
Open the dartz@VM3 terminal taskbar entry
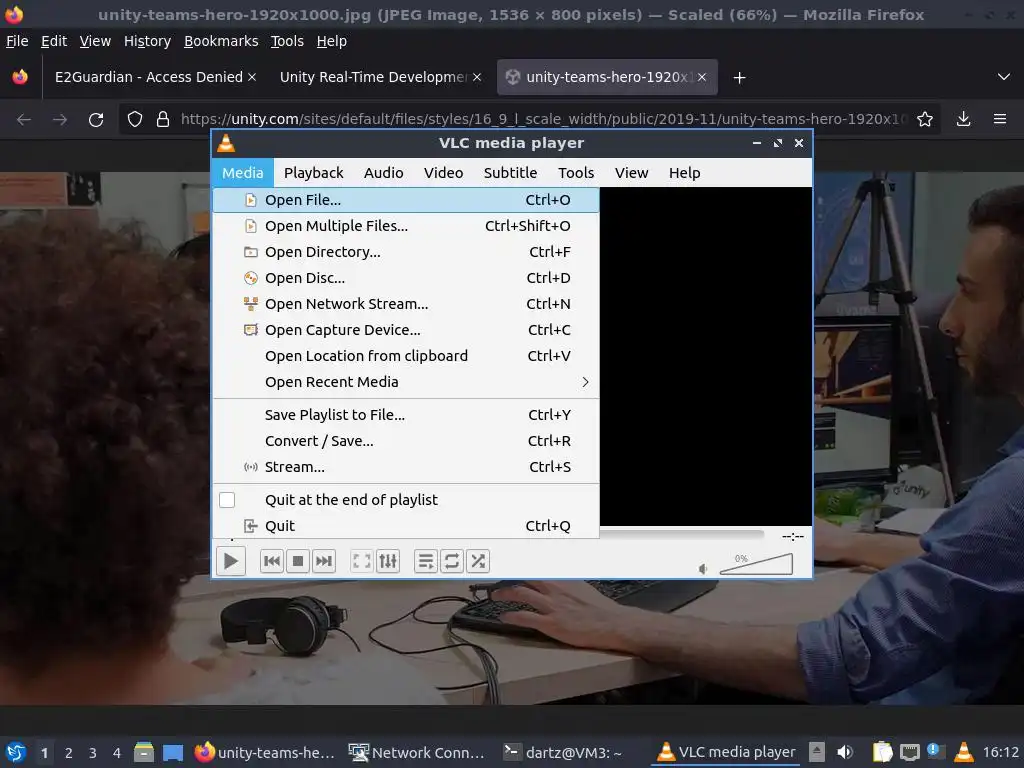[x=562, y=753]
